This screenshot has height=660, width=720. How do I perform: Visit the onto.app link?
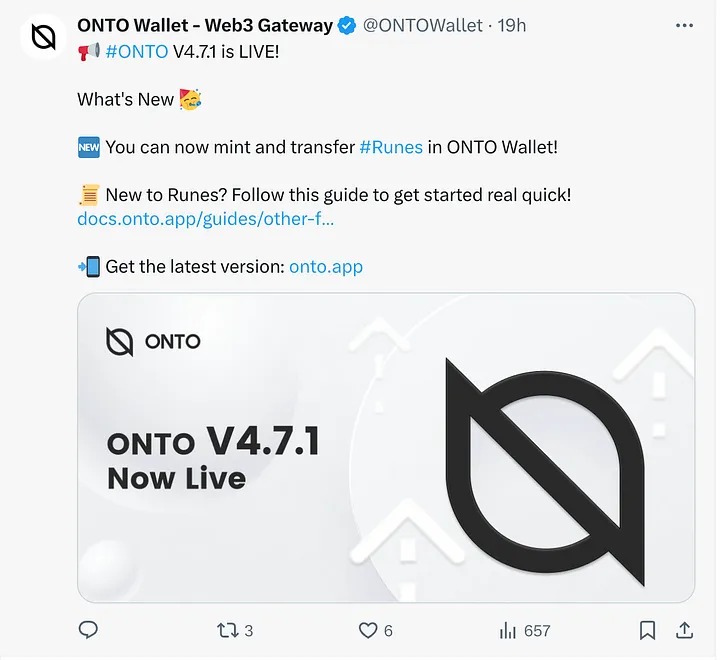(325, 267)
